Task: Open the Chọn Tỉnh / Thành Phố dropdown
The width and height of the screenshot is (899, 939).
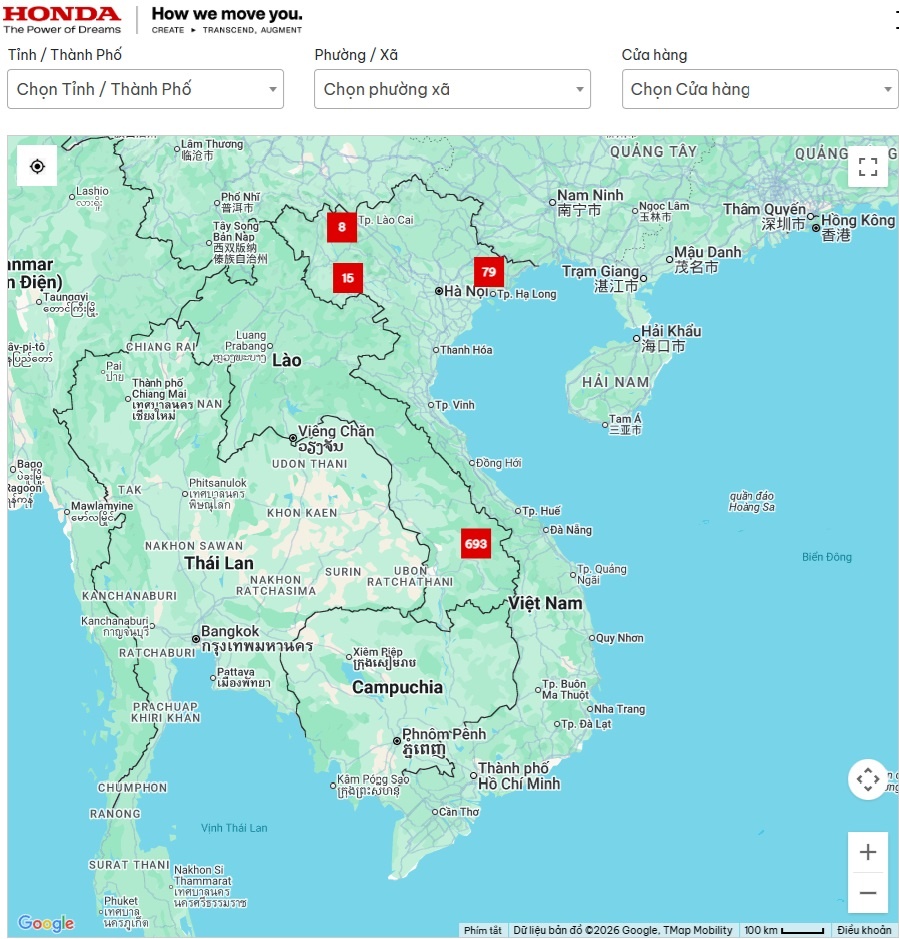Action: coord(146,89)
